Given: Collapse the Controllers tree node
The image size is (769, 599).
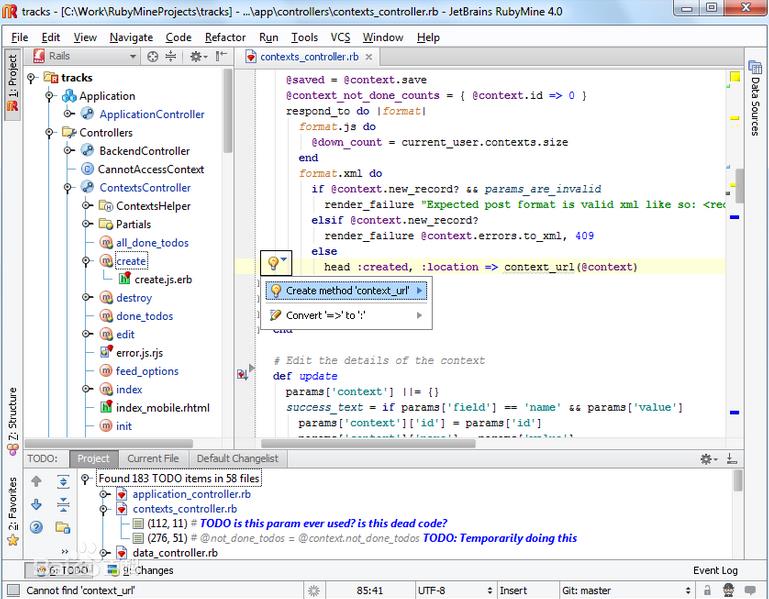Looking at the screenshot, I should pos(50,133).
